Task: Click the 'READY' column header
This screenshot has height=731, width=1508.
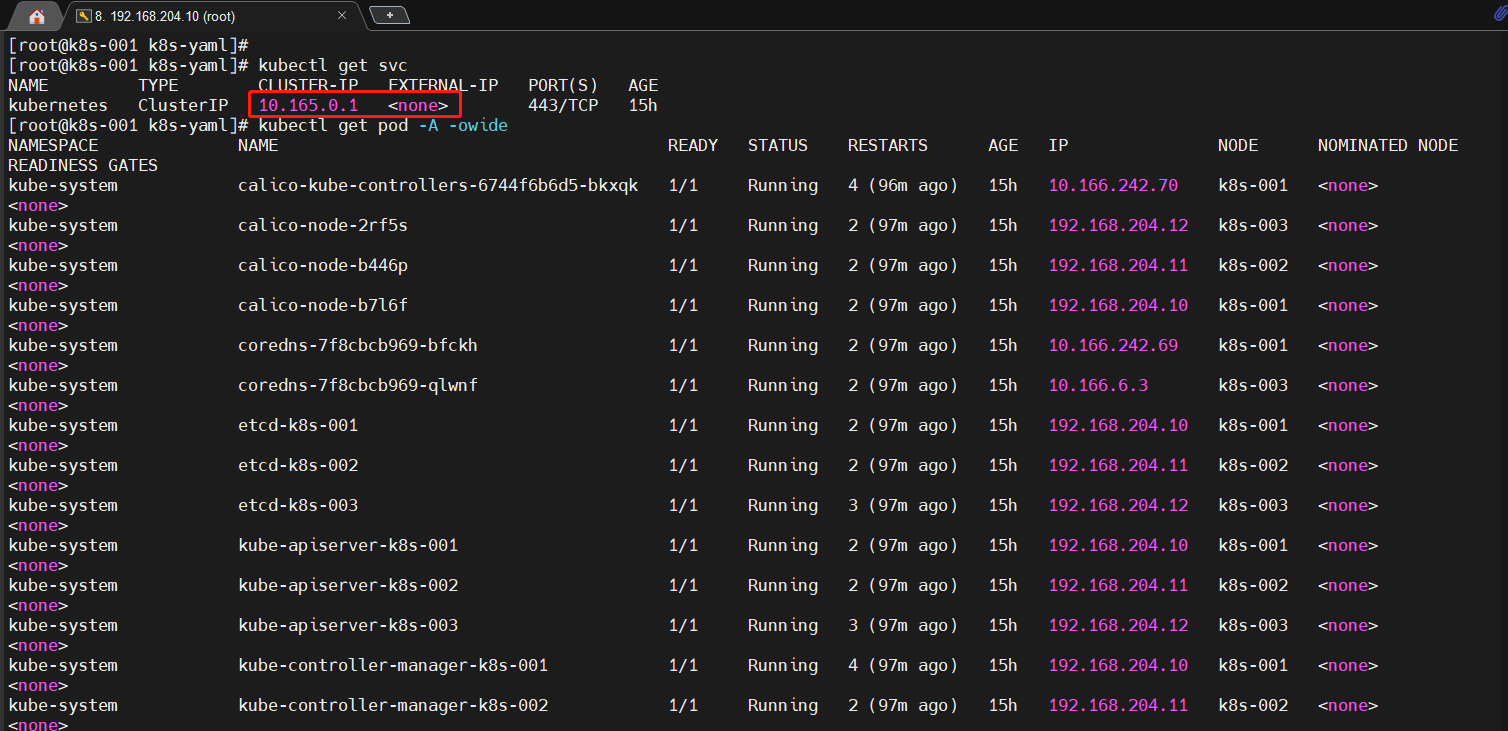Action: [693, 146]
